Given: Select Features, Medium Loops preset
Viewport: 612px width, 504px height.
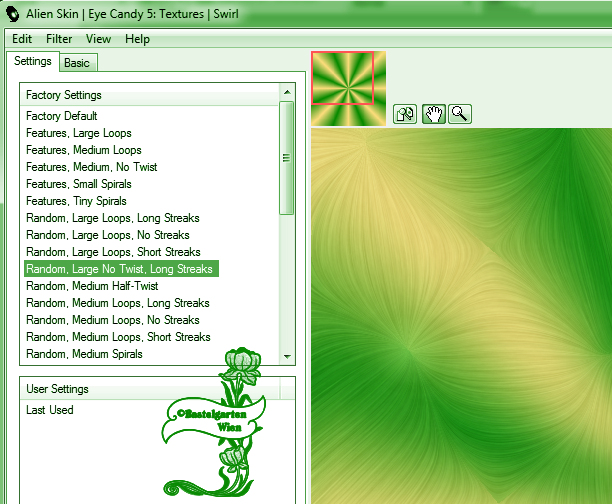Looking at the screenshot, I should [84, 150].
